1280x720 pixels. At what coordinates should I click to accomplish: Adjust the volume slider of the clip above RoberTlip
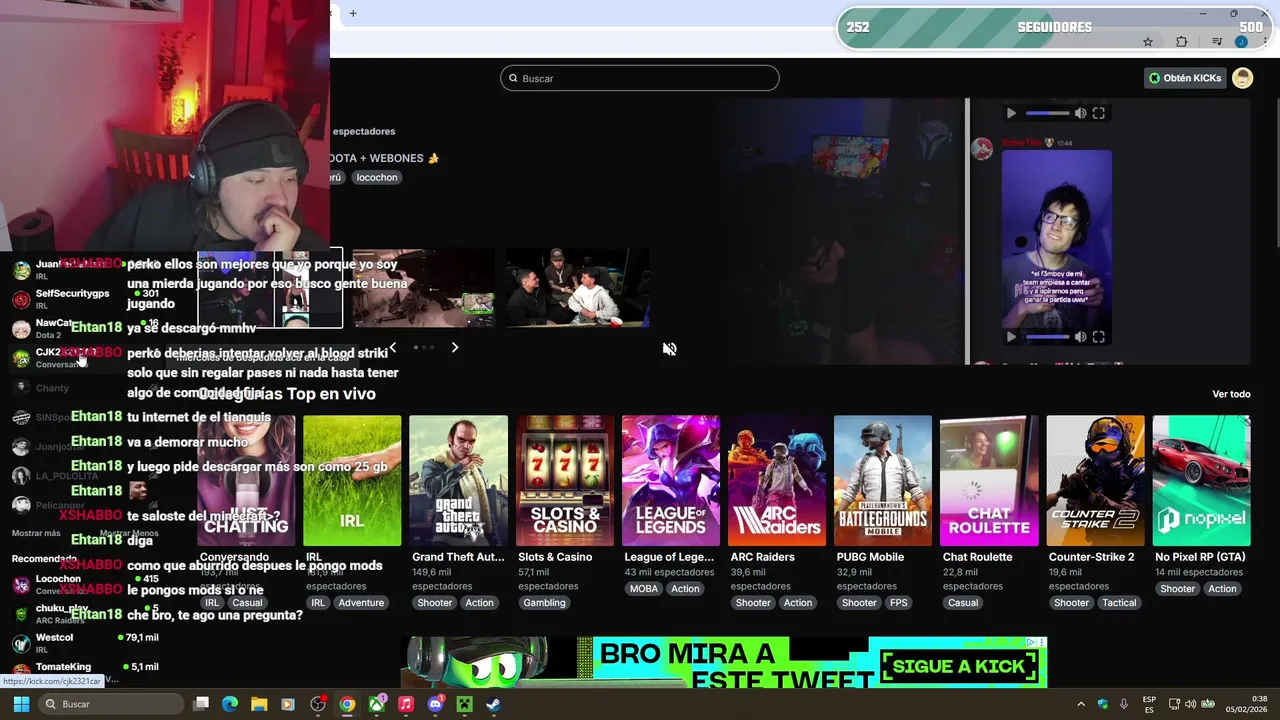point(1047,114)
